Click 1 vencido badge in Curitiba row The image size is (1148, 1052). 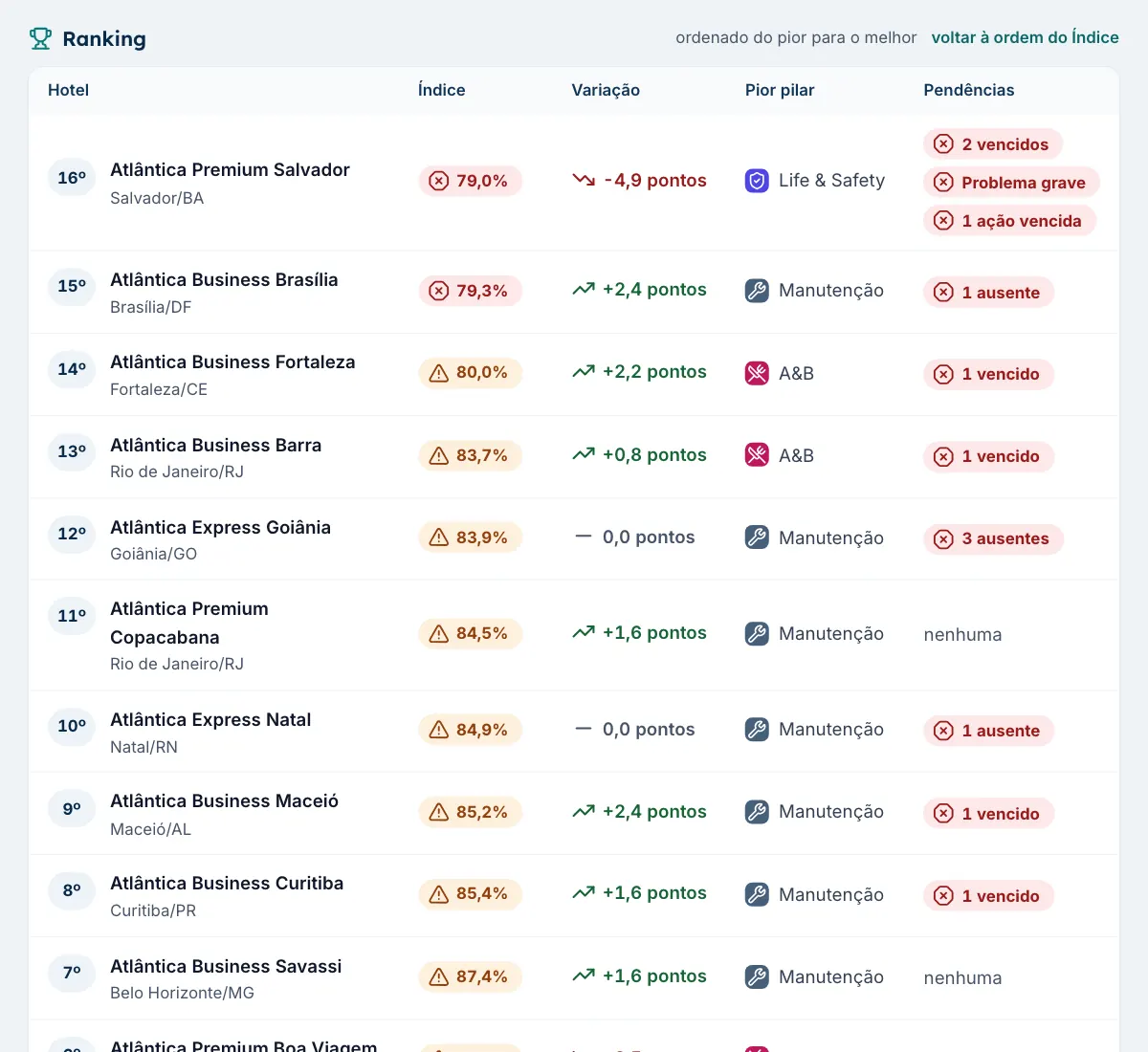coord(988,896)
